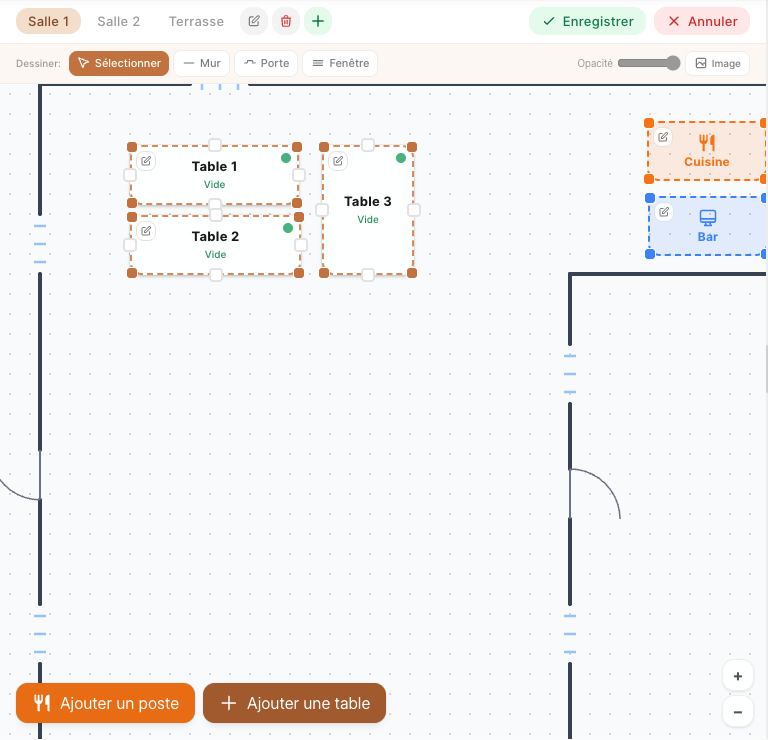
Task: Click the Cuisine label text
Action: [707, 162]
